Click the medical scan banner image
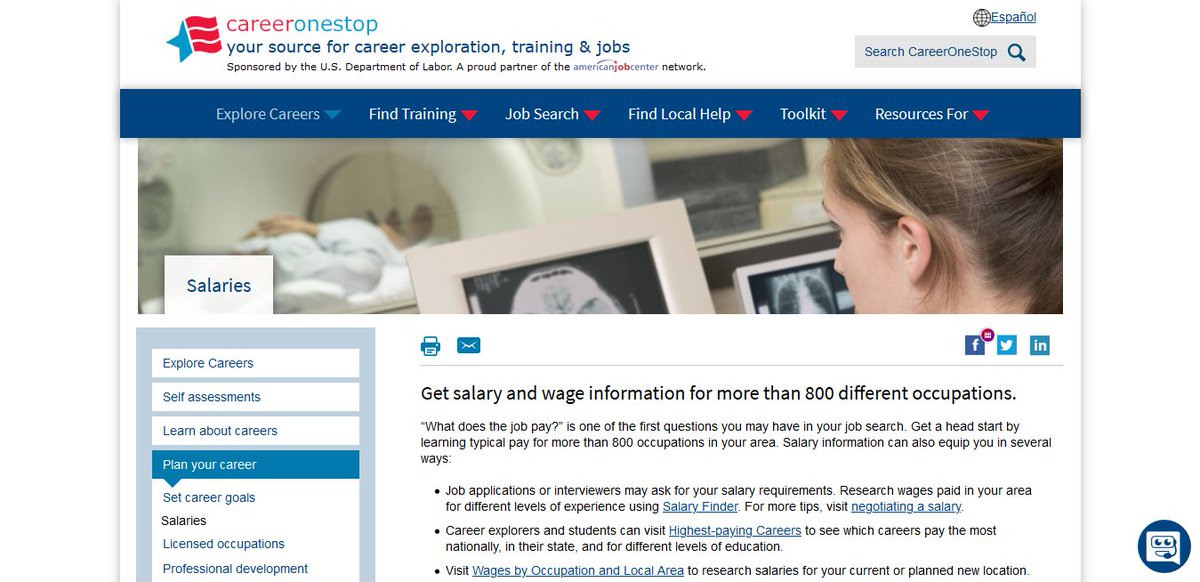The image size is (1200, 582). [600, 226]
